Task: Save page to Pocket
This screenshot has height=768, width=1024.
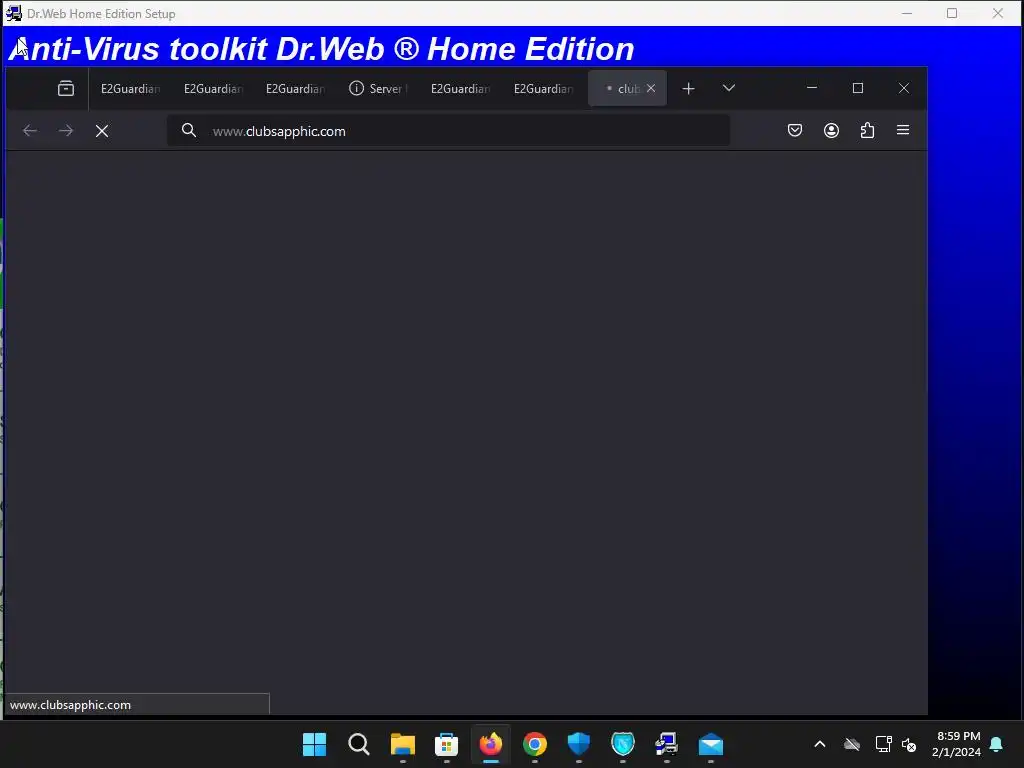Action: coord(795,131)
